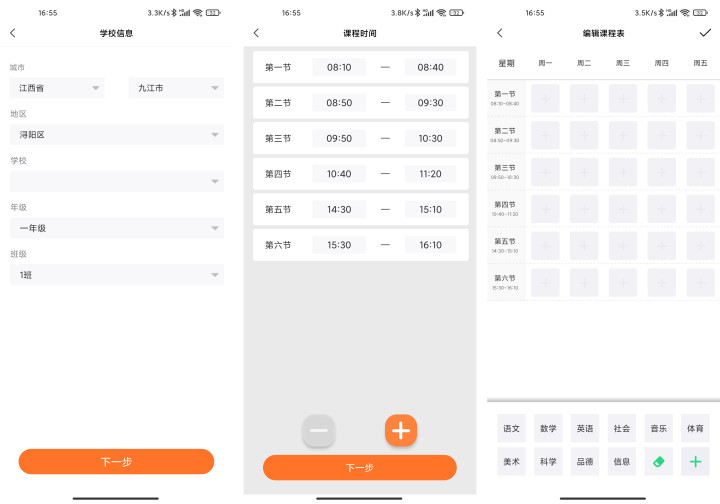Edit 第五节 end time 15:10
The height and width of the screenshot is (504, 720).
click(x=430, y=209)
